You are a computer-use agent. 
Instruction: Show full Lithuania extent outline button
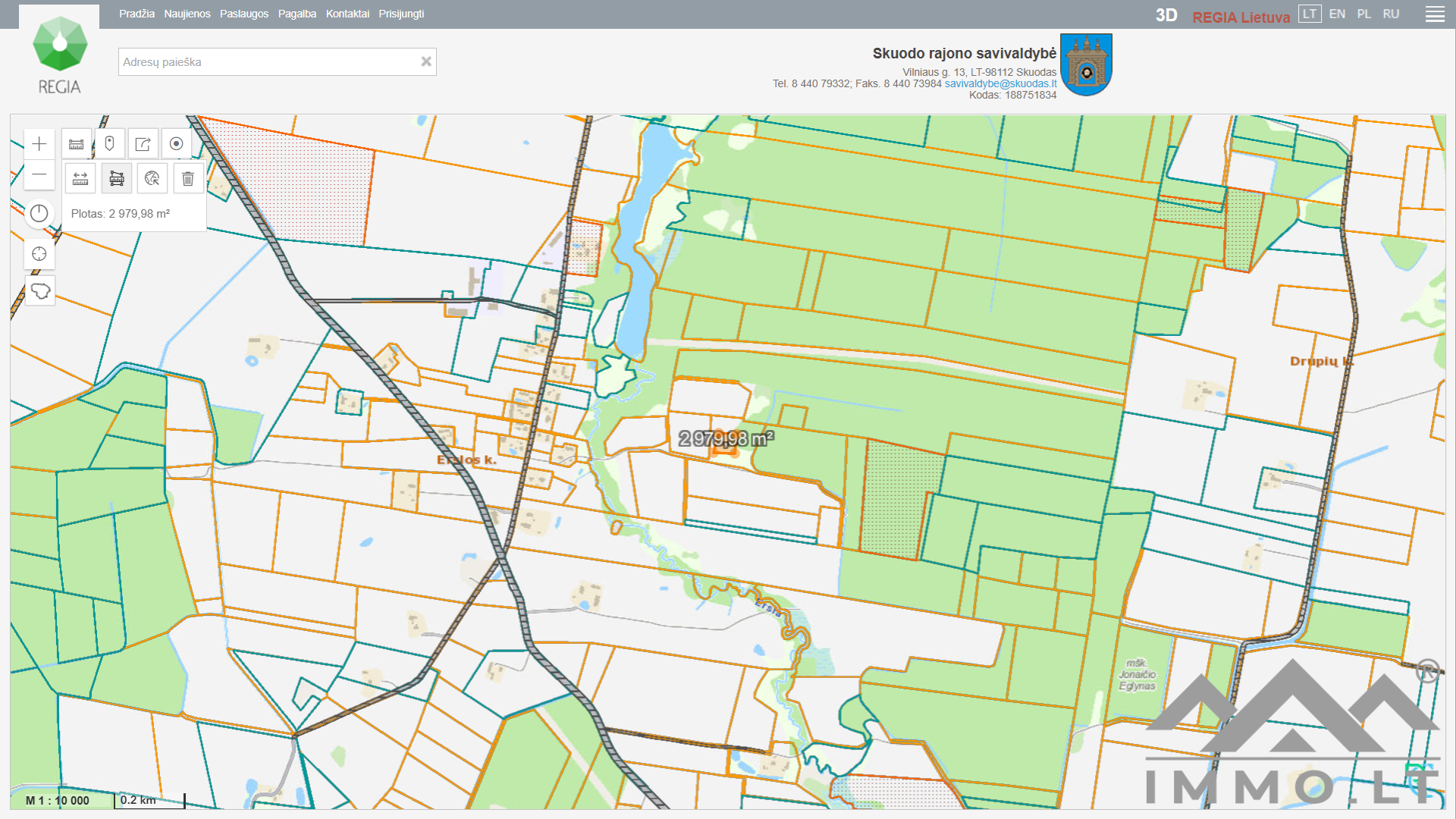[39, 291]
